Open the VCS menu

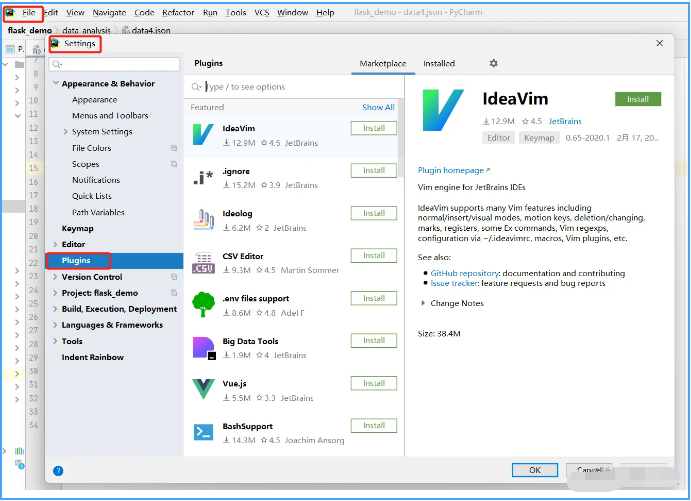[262, 13]
